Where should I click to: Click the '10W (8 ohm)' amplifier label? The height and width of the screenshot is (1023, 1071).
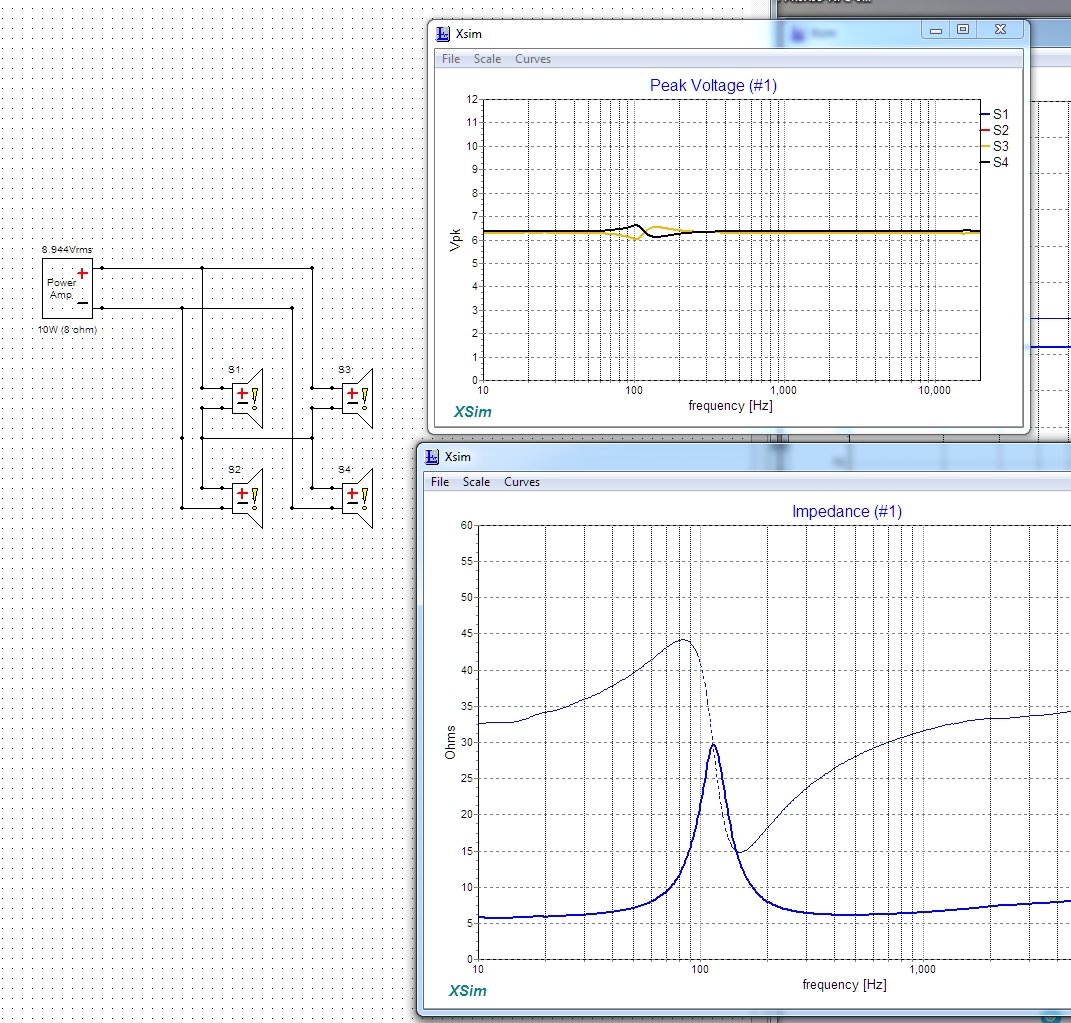[x=67, y=329]
